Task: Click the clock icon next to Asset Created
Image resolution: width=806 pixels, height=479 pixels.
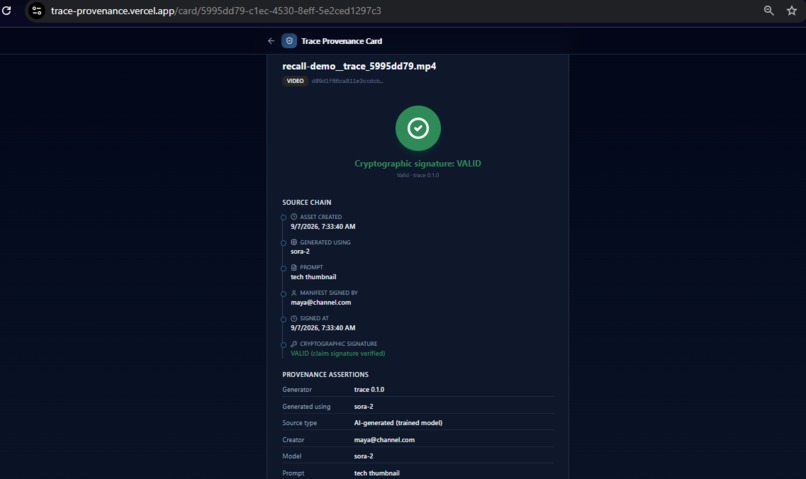Action: 294,217
